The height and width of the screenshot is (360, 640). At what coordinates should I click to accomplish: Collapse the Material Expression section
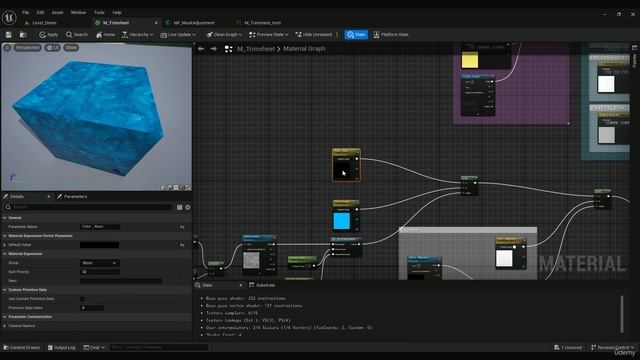5,254
